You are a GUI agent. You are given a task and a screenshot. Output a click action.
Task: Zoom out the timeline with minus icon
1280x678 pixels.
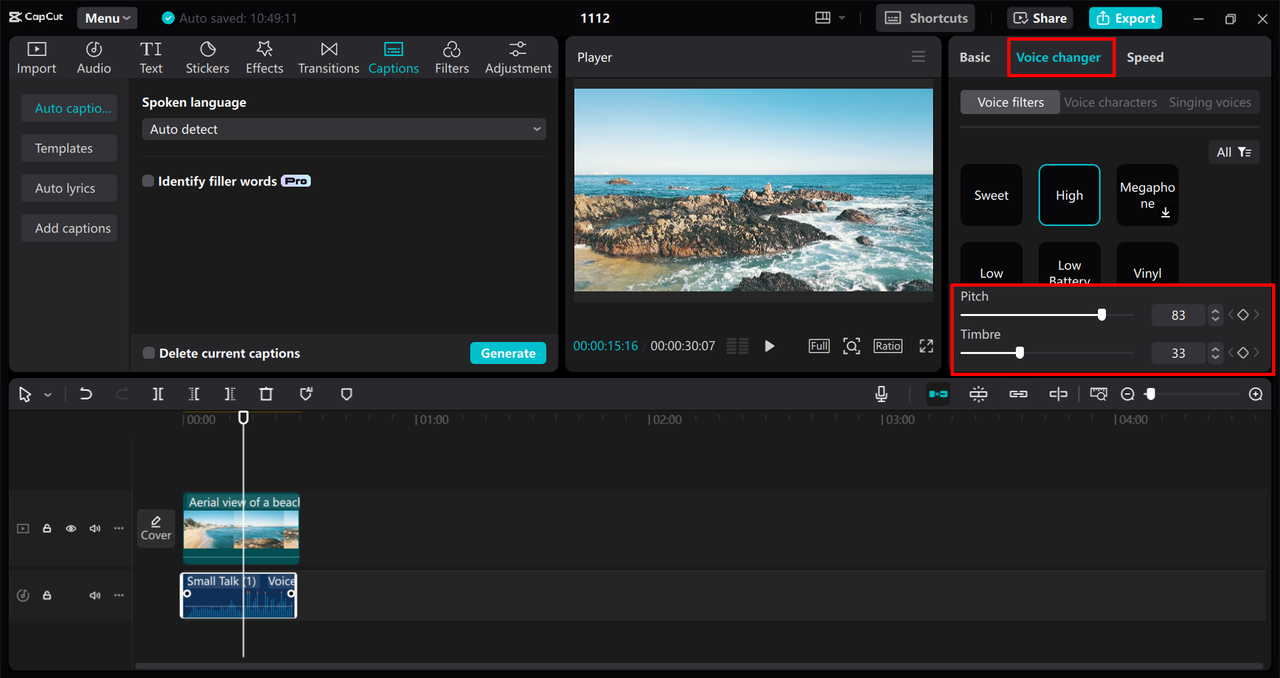tap(1128, 394)
